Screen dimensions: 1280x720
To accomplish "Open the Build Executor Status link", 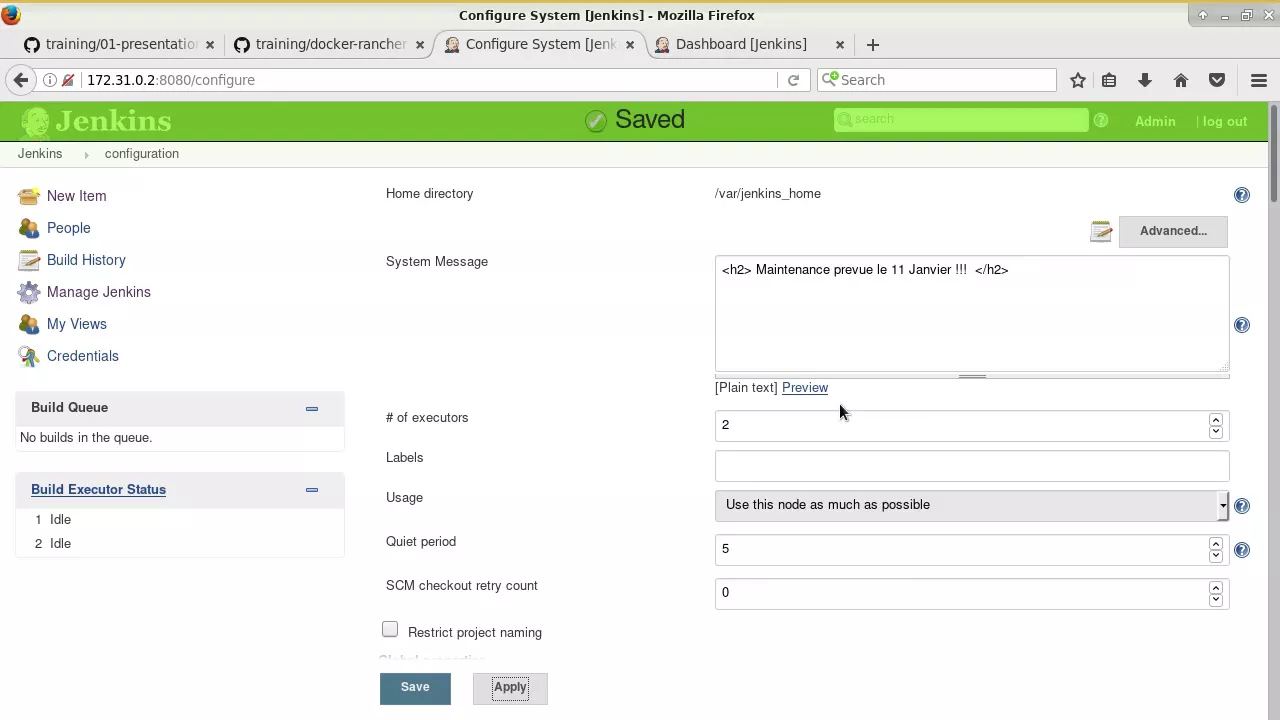I will pos(98,490).
